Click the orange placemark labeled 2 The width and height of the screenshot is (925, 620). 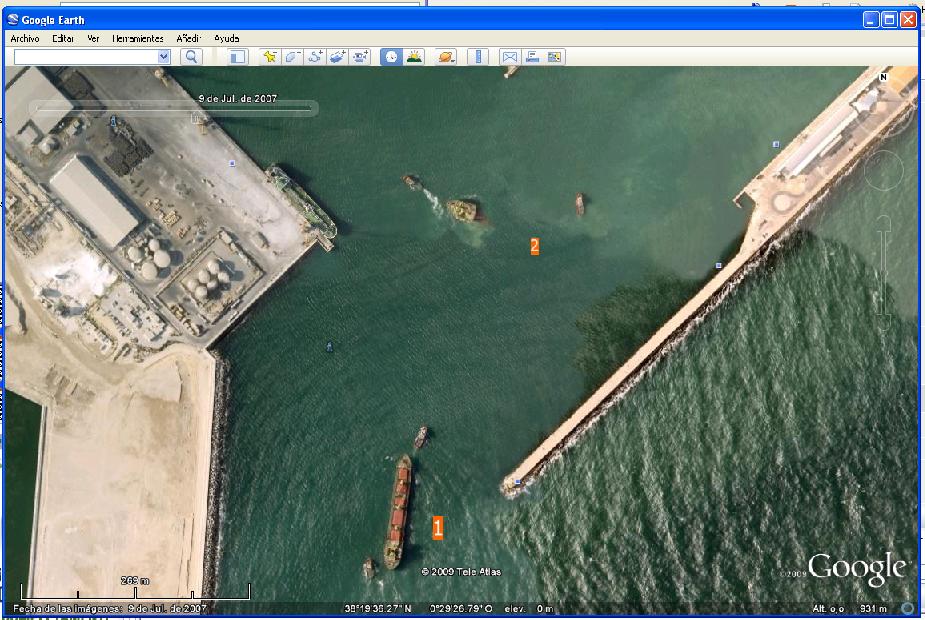coord(535,246)
